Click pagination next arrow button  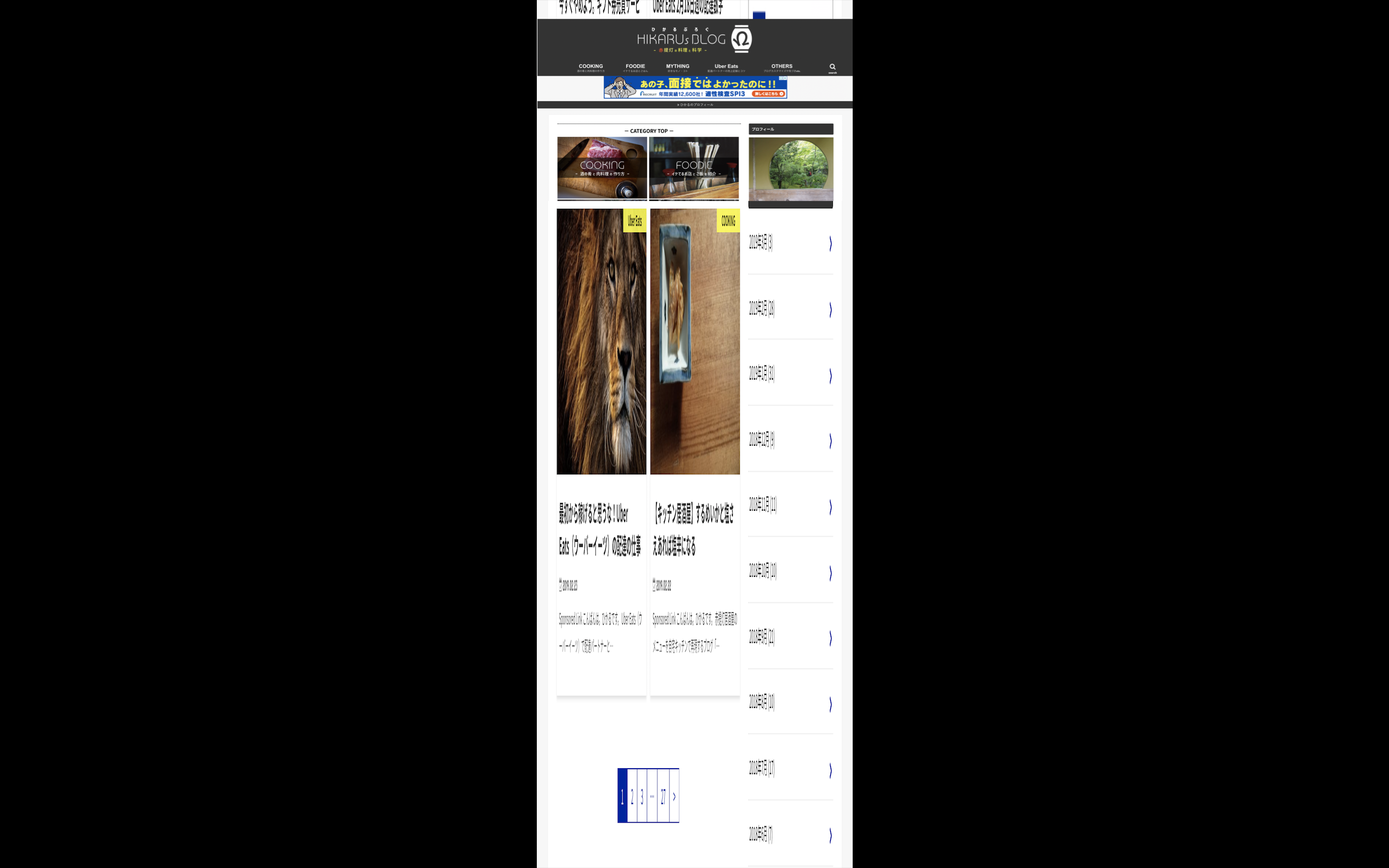[x=675, y=795]
